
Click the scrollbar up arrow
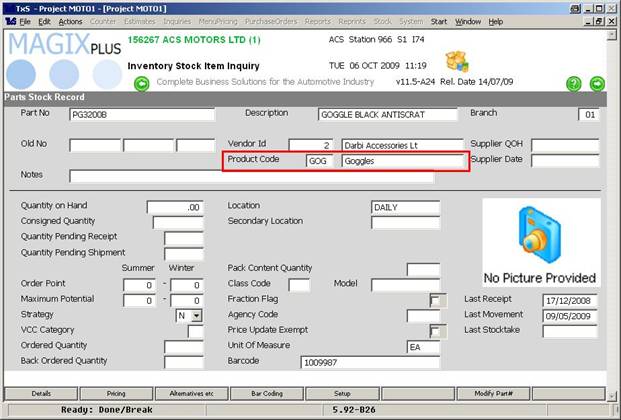click(611, 35)
